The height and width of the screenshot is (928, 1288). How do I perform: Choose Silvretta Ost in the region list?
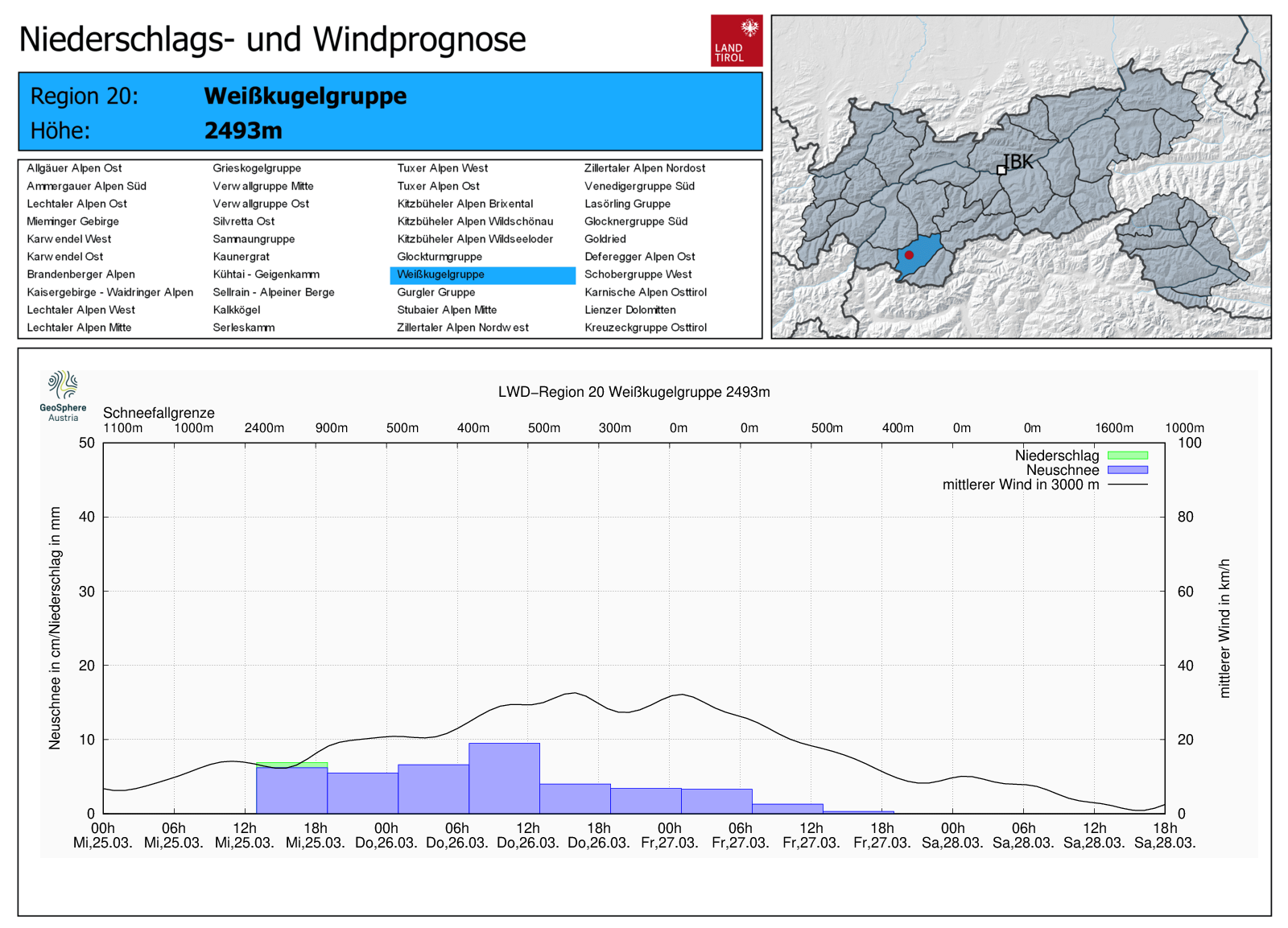point(243,221)
